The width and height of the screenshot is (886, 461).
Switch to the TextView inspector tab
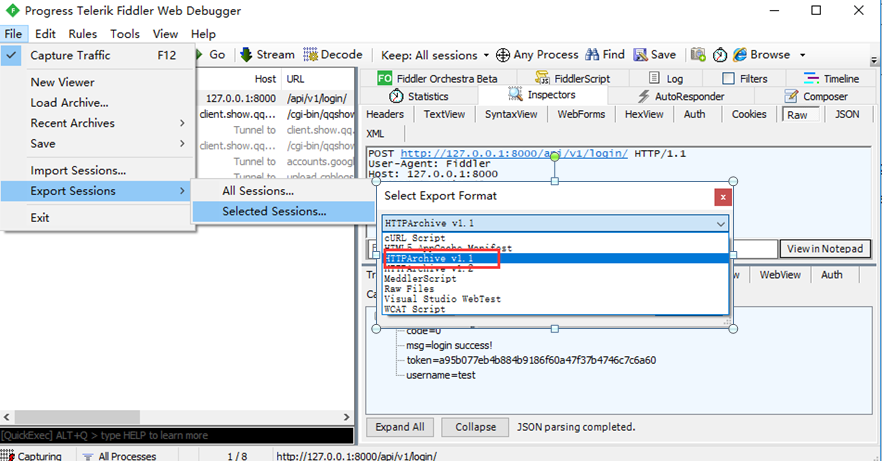(x=444, y=114)
